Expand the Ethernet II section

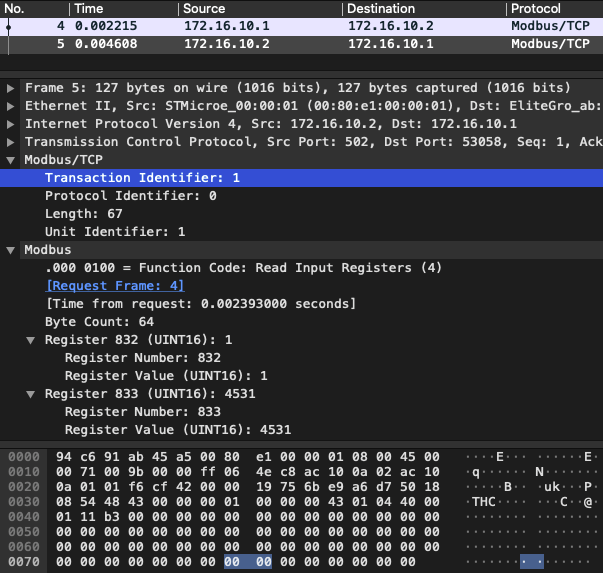(x=11, y=106)
